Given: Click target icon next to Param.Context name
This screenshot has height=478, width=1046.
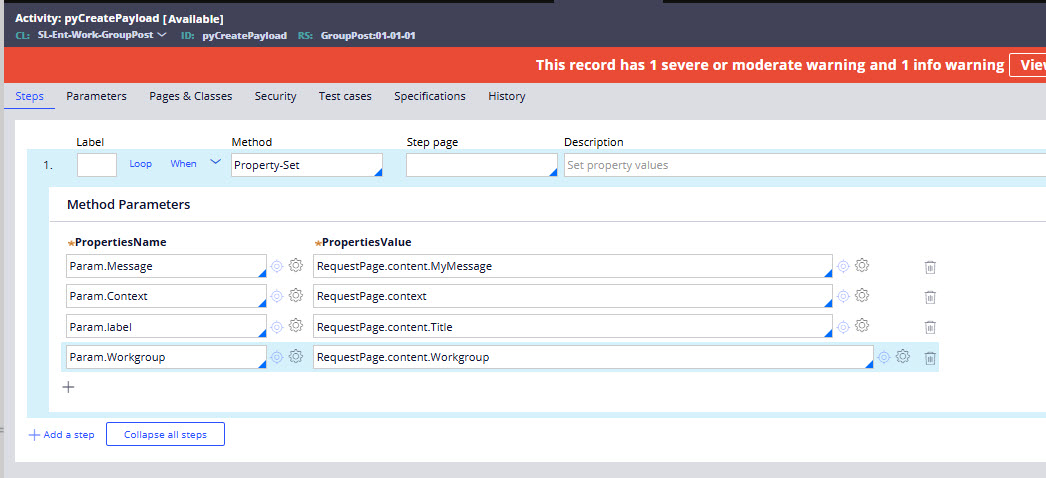Looking at the screenshot, I should pos(277,296).
